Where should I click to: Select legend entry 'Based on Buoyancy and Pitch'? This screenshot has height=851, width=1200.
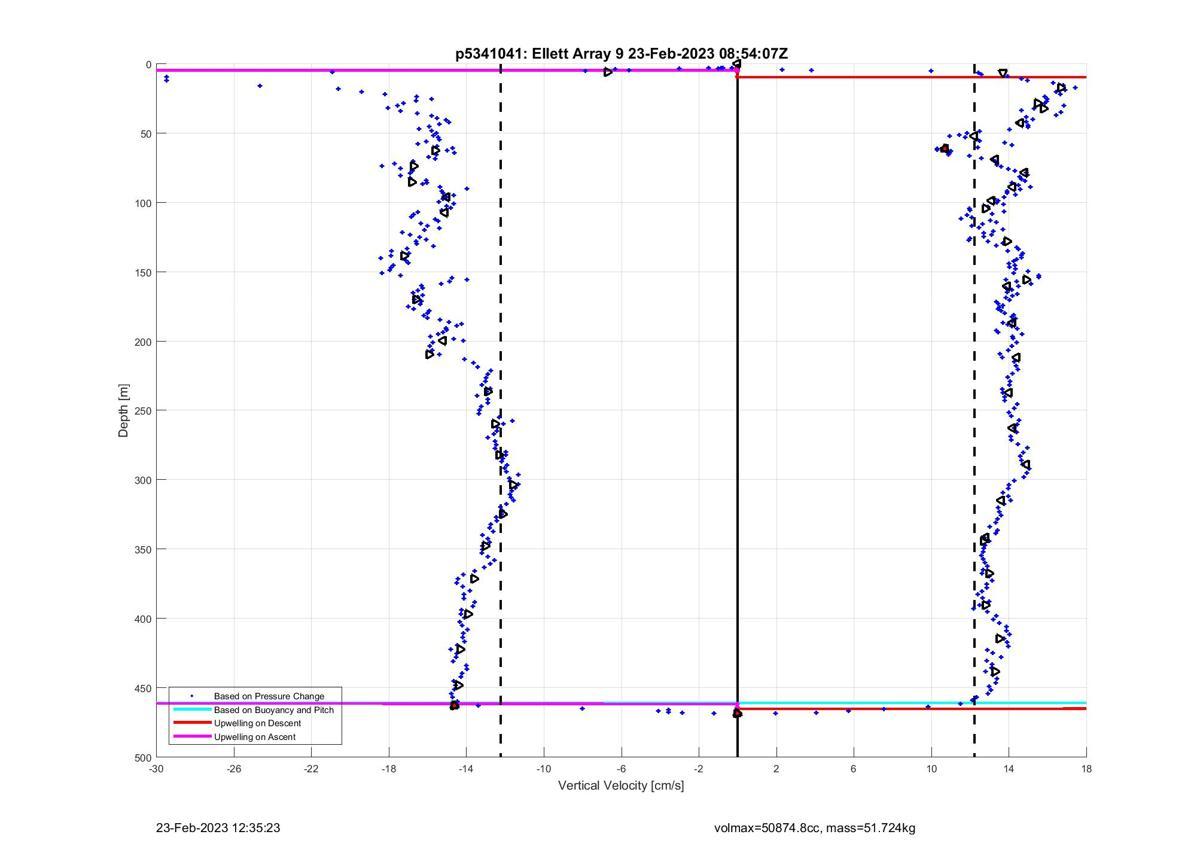(274, 710)
